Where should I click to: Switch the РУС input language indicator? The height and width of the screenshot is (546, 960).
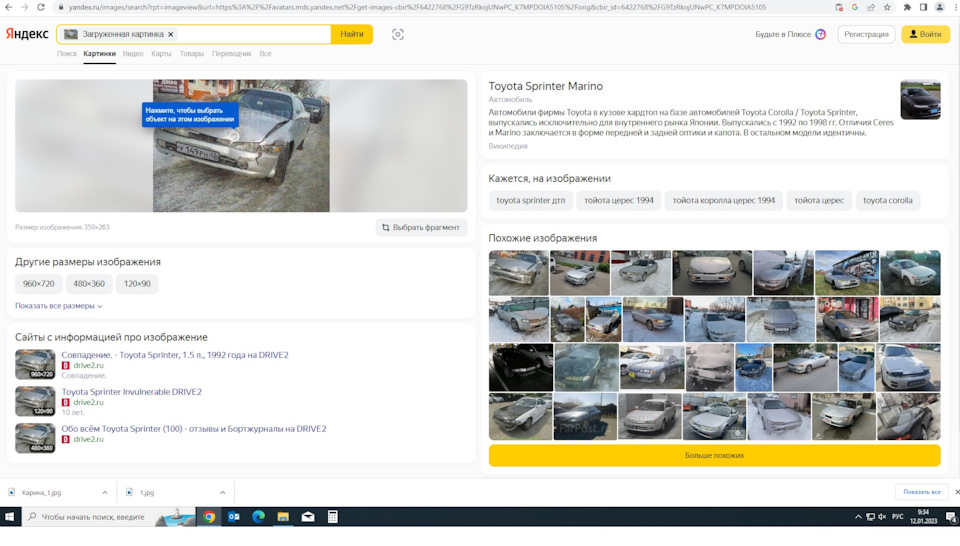[898, 517]
